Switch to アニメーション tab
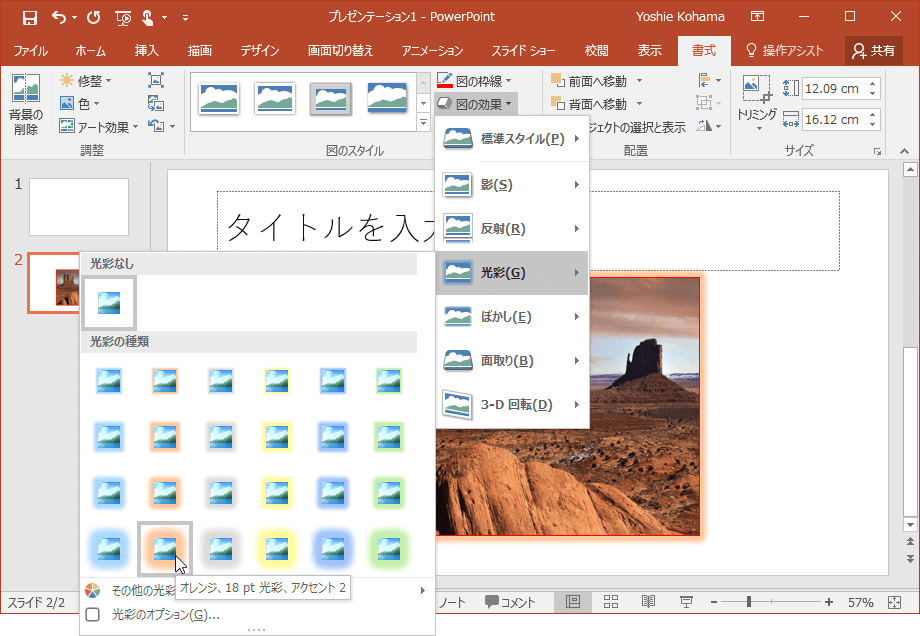Screen dimensions: 920x636 432,50
